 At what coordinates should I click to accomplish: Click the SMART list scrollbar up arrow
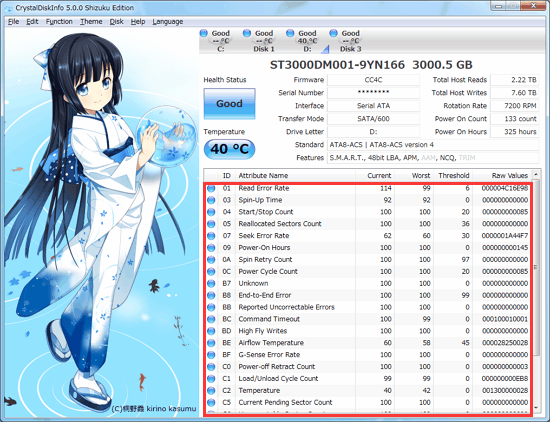coord(536,174)
